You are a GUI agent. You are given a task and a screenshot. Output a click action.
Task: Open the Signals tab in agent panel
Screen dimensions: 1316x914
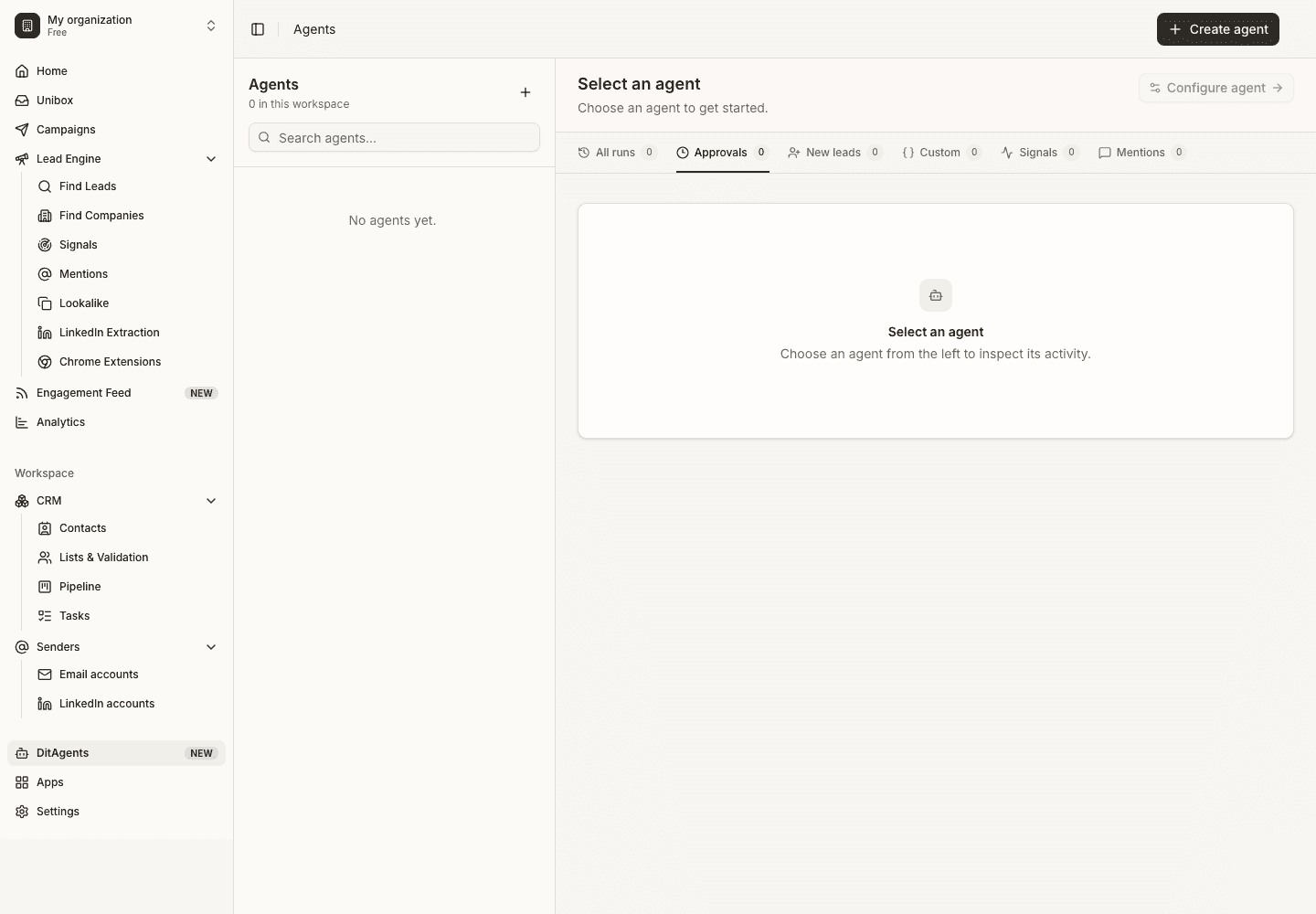(1040, 153)
